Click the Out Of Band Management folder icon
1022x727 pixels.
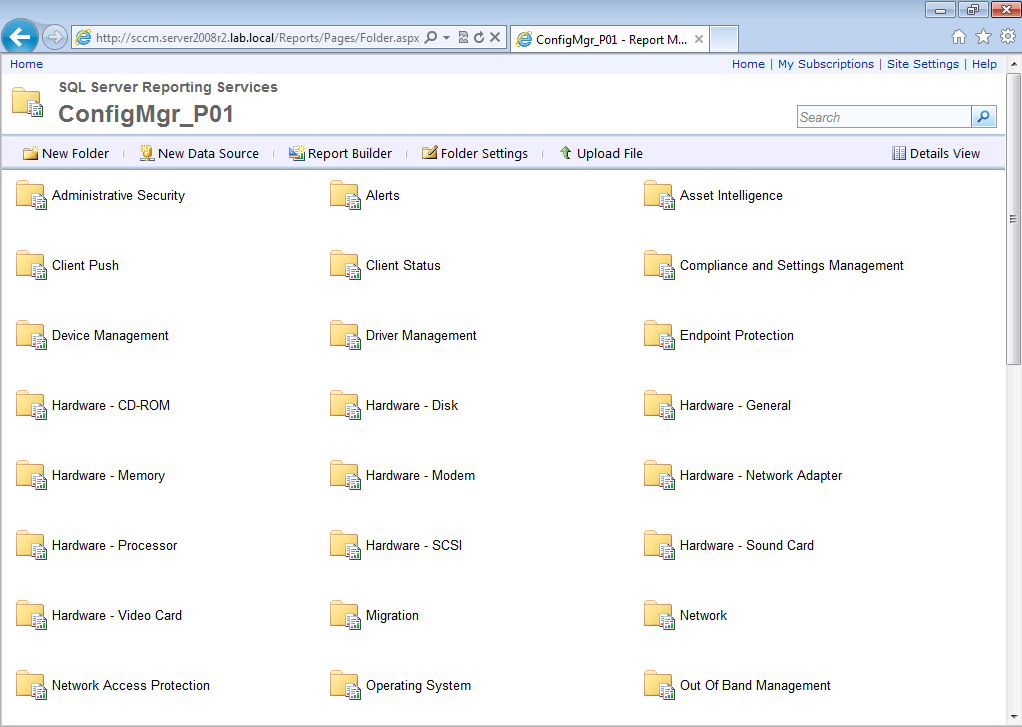point(659,685)
